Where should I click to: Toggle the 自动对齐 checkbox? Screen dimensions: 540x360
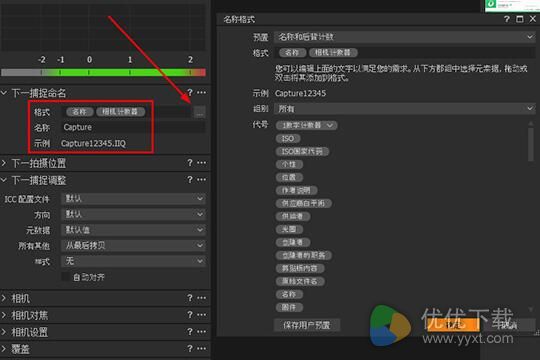(65, 277)
